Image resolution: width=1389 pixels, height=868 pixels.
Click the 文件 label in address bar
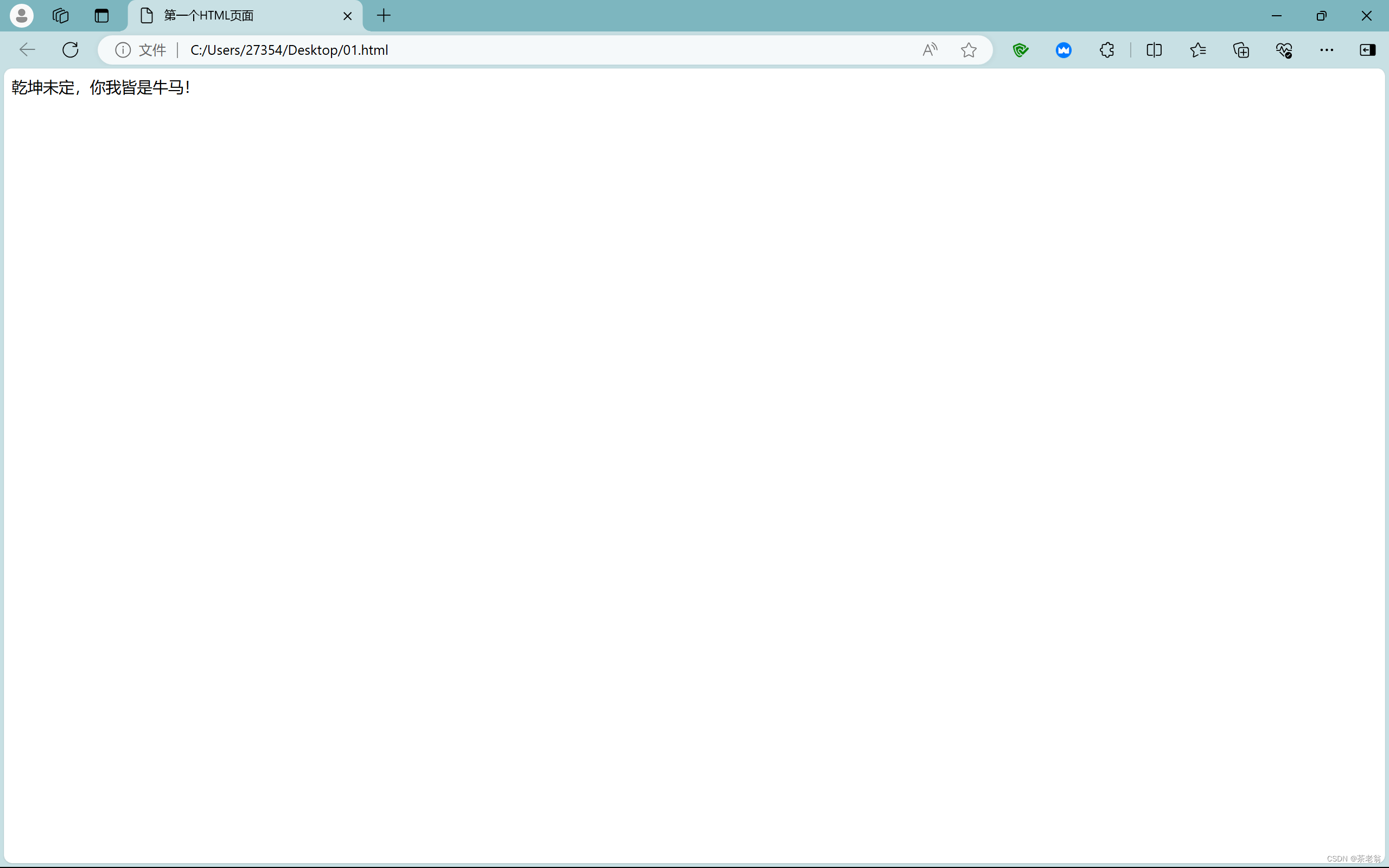pyautogui.click(x=152, y=50)
